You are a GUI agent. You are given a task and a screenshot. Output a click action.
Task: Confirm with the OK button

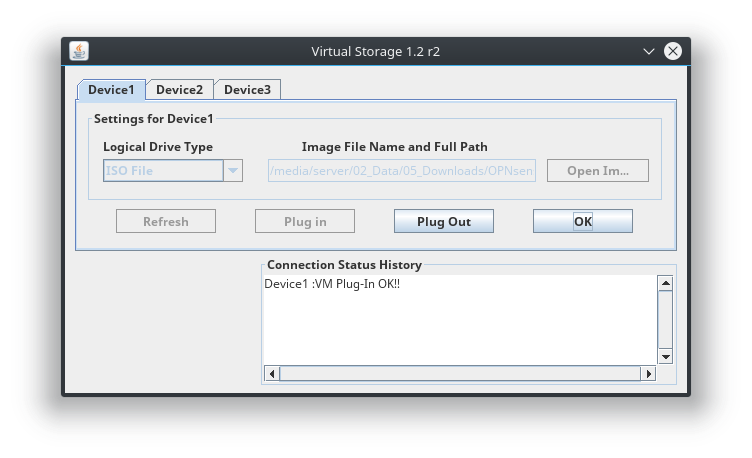(x=582, y=221)
